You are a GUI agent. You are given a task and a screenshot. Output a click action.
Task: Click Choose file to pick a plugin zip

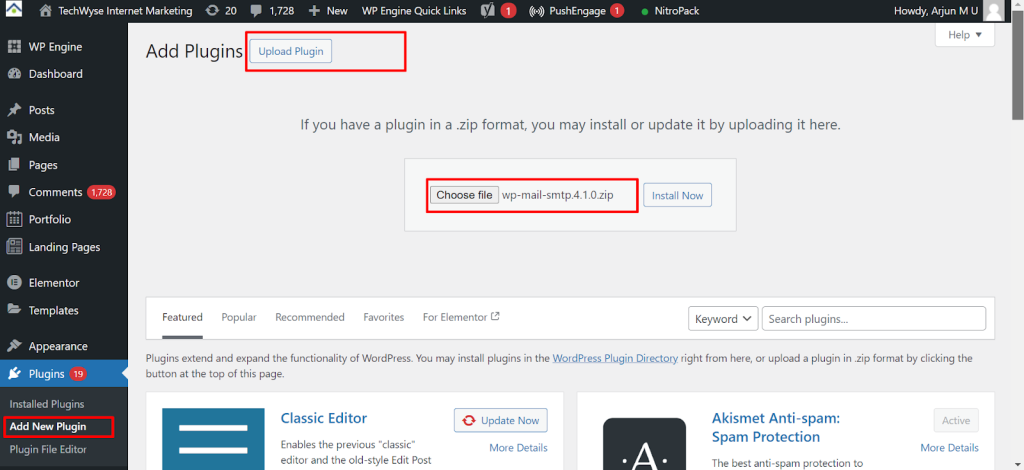coord(464,195)
